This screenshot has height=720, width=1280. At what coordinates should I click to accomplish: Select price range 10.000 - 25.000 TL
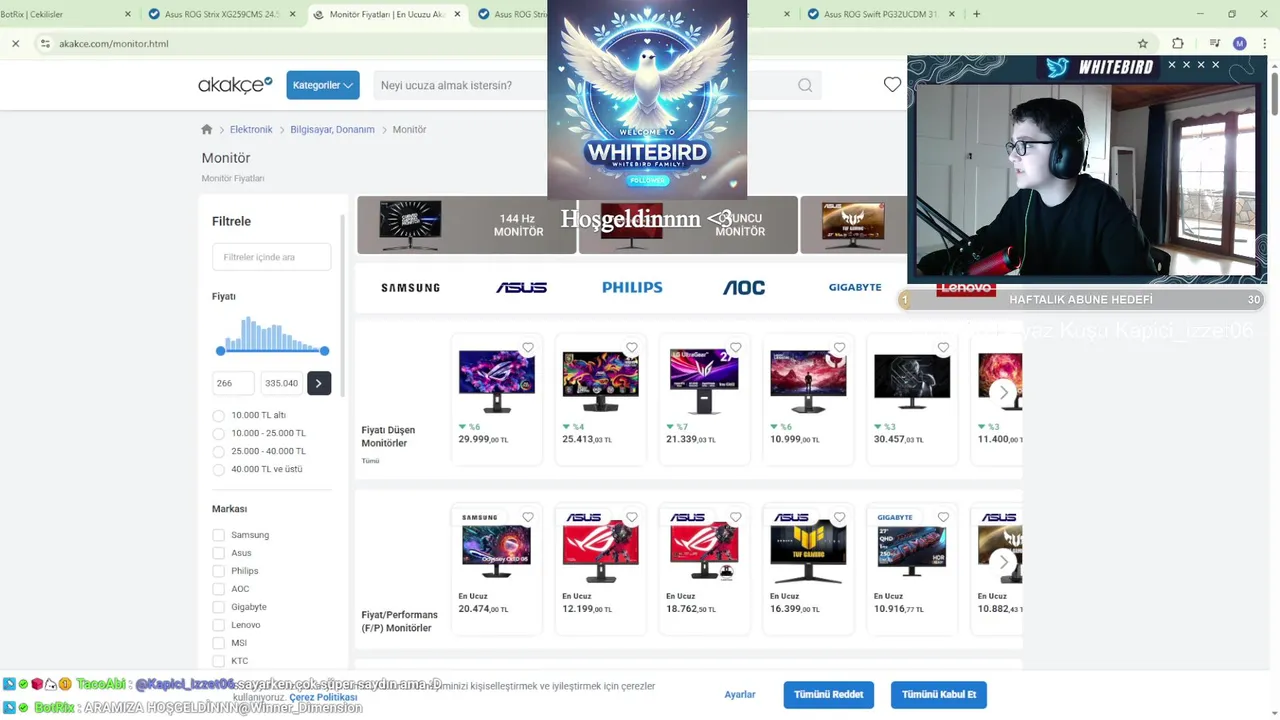point(218,433)
